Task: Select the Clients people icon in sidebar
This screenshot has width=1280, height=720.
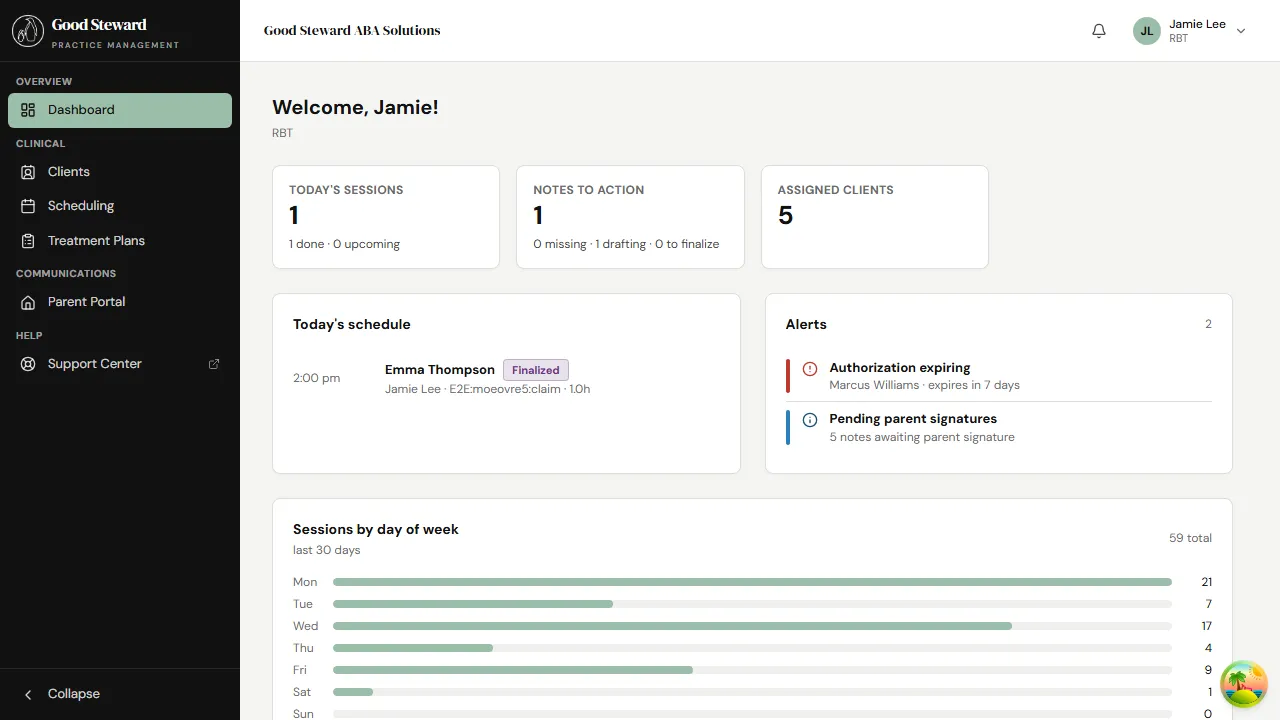Action: [27, 171]
